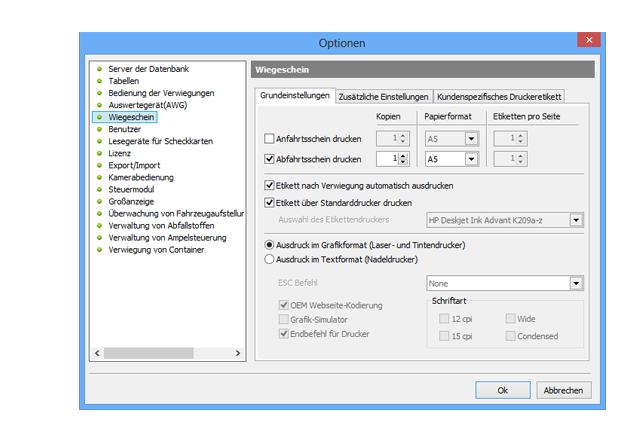Open the Etikettendrucker selection dropdown
The image size is (642, 441).
click(x=576, y=220)
